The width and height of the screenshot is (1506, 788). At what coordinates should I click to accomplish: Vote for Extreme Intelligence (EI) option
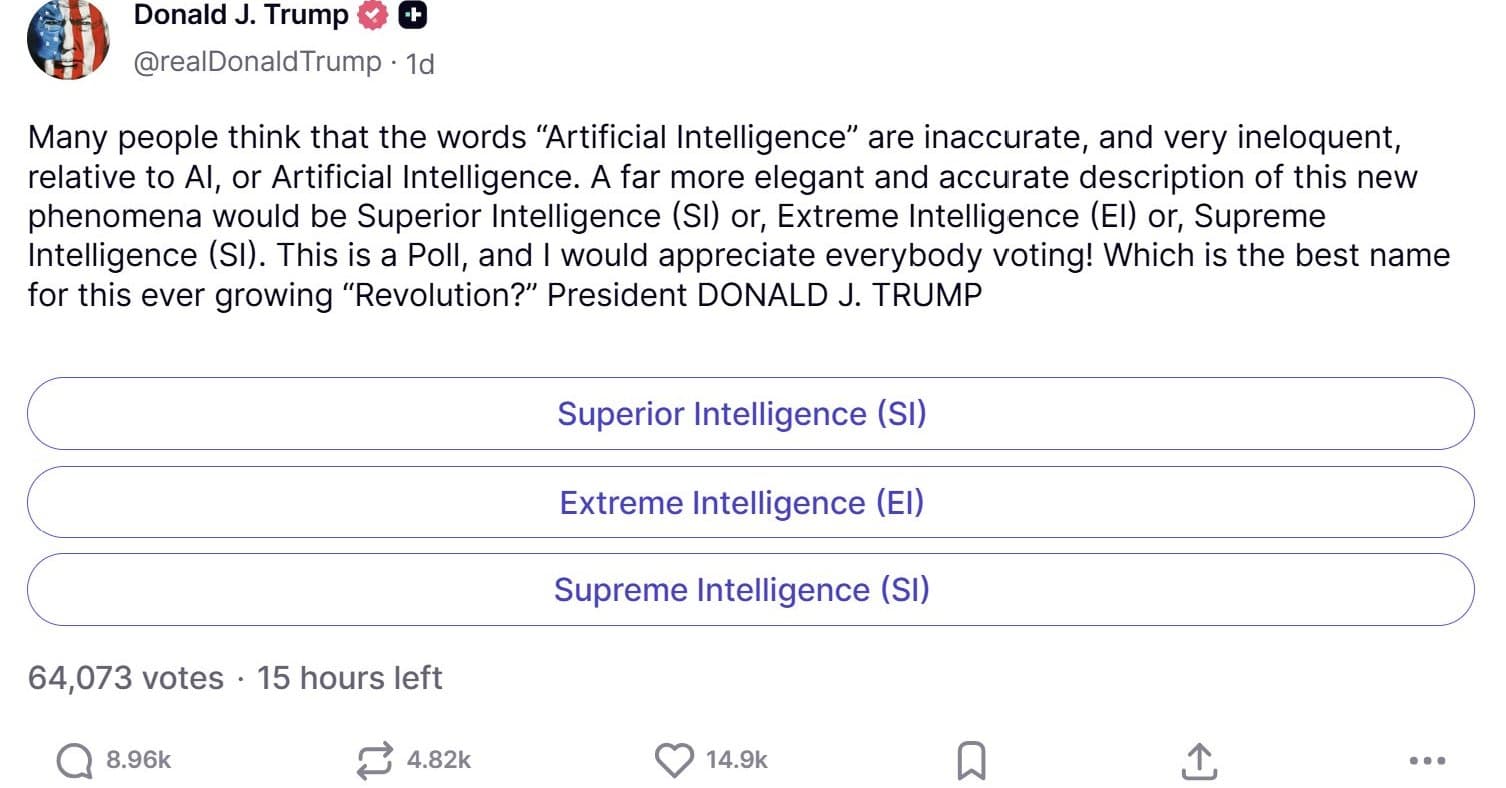click(750, 502)
